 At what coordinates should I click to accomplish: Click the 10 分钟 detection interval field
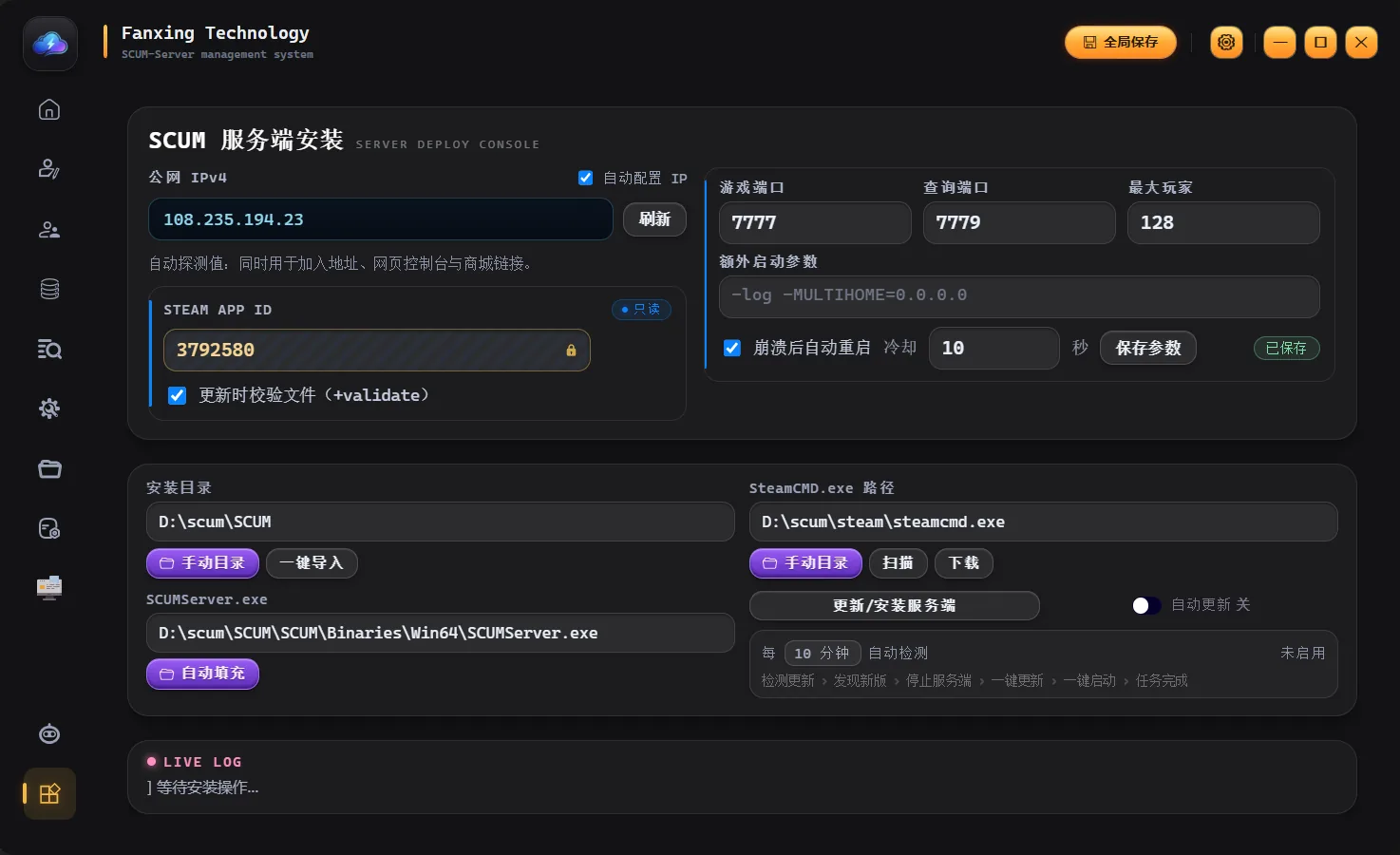(823, 654)
